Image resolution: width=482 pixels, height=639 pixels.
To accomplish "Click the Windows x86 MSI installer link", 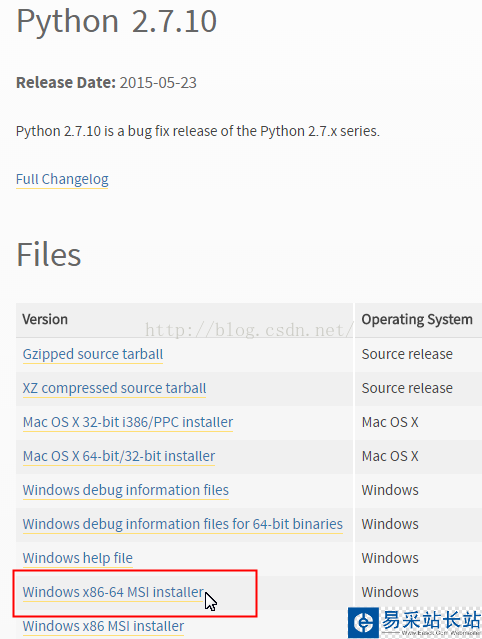I will (x=103, y=626).
